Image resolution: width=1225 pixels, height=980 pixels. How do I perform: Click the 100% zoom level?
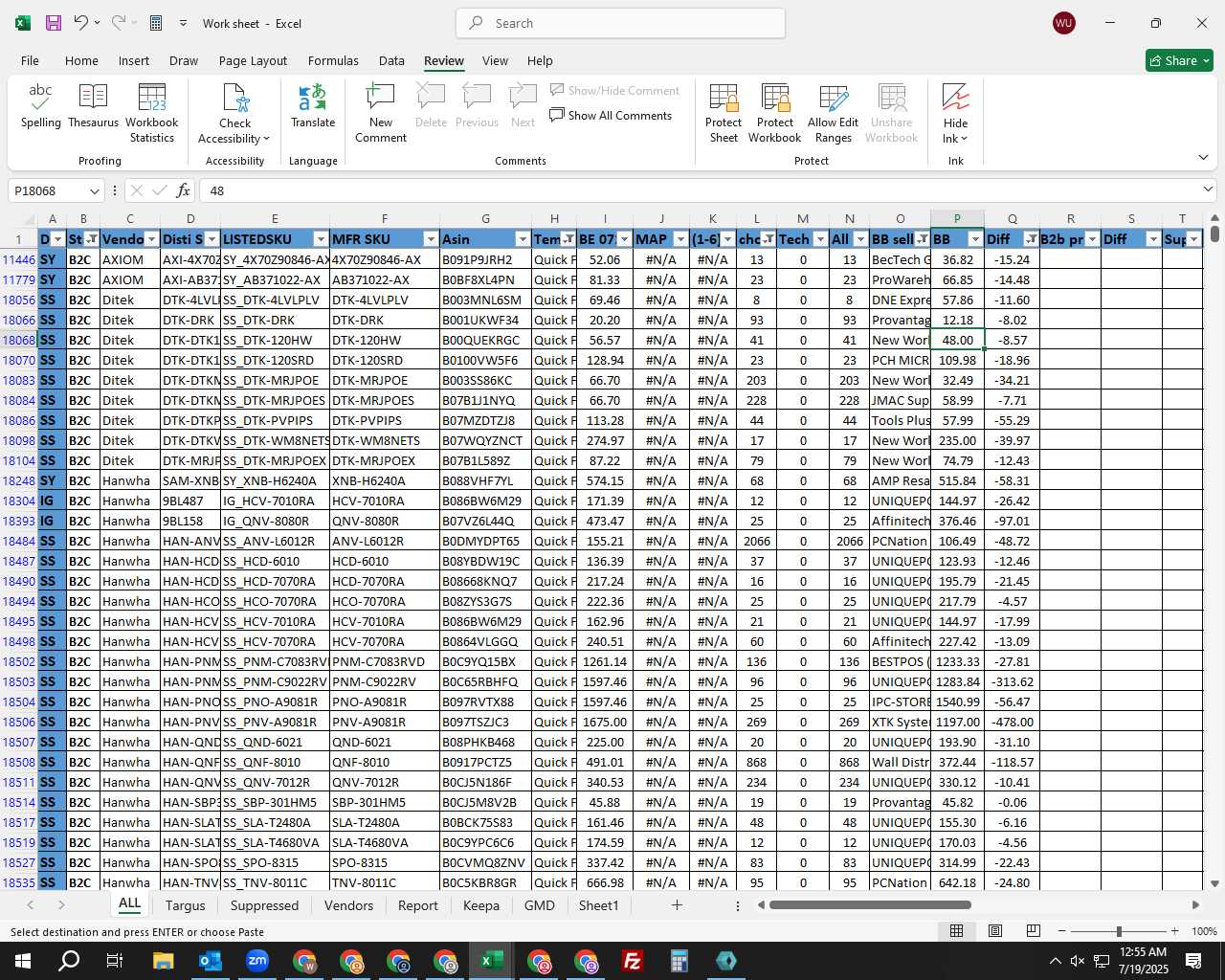coord(1204,931)
